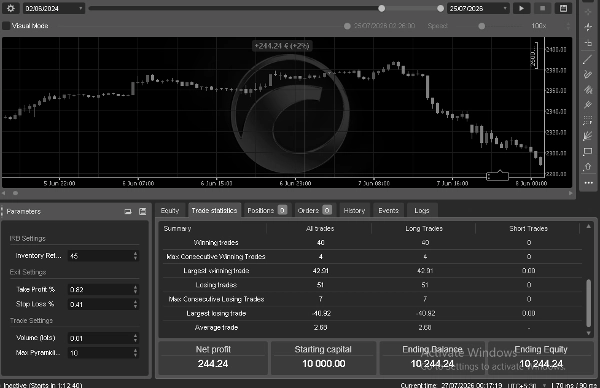Adjust Inventory Ret... stepper arrows

pos(135,256)
